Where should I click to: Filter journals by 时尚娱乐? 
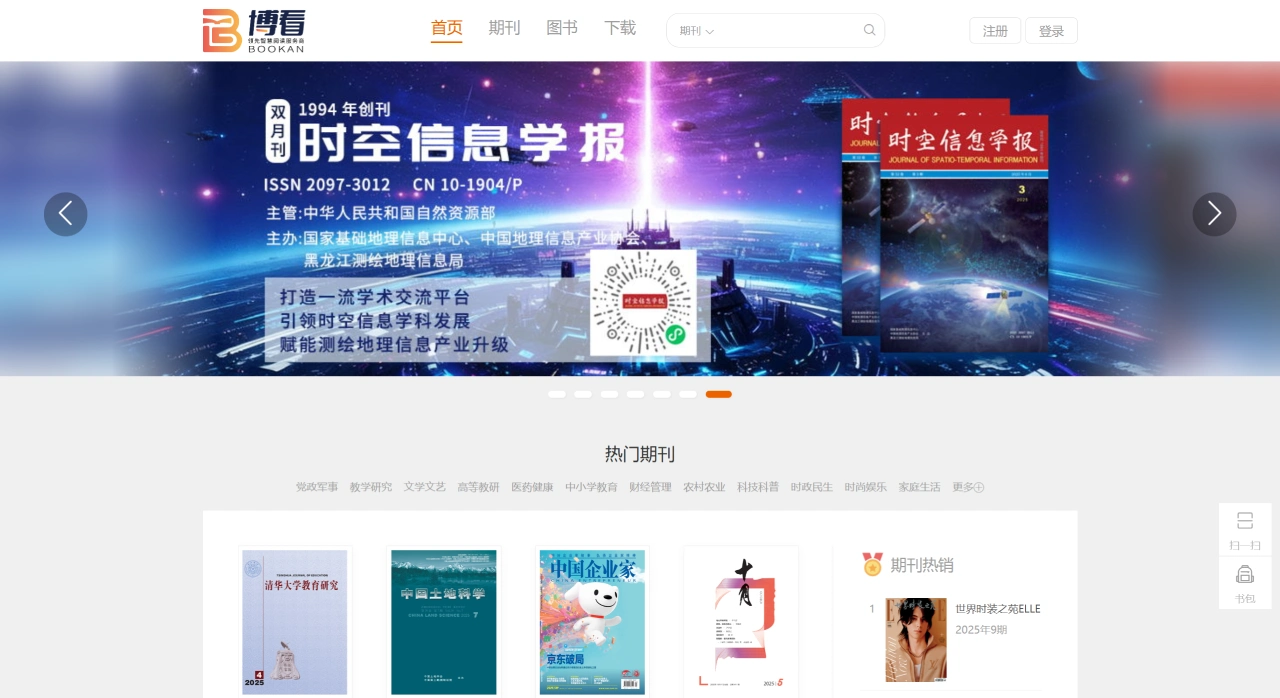pos(866,487)
